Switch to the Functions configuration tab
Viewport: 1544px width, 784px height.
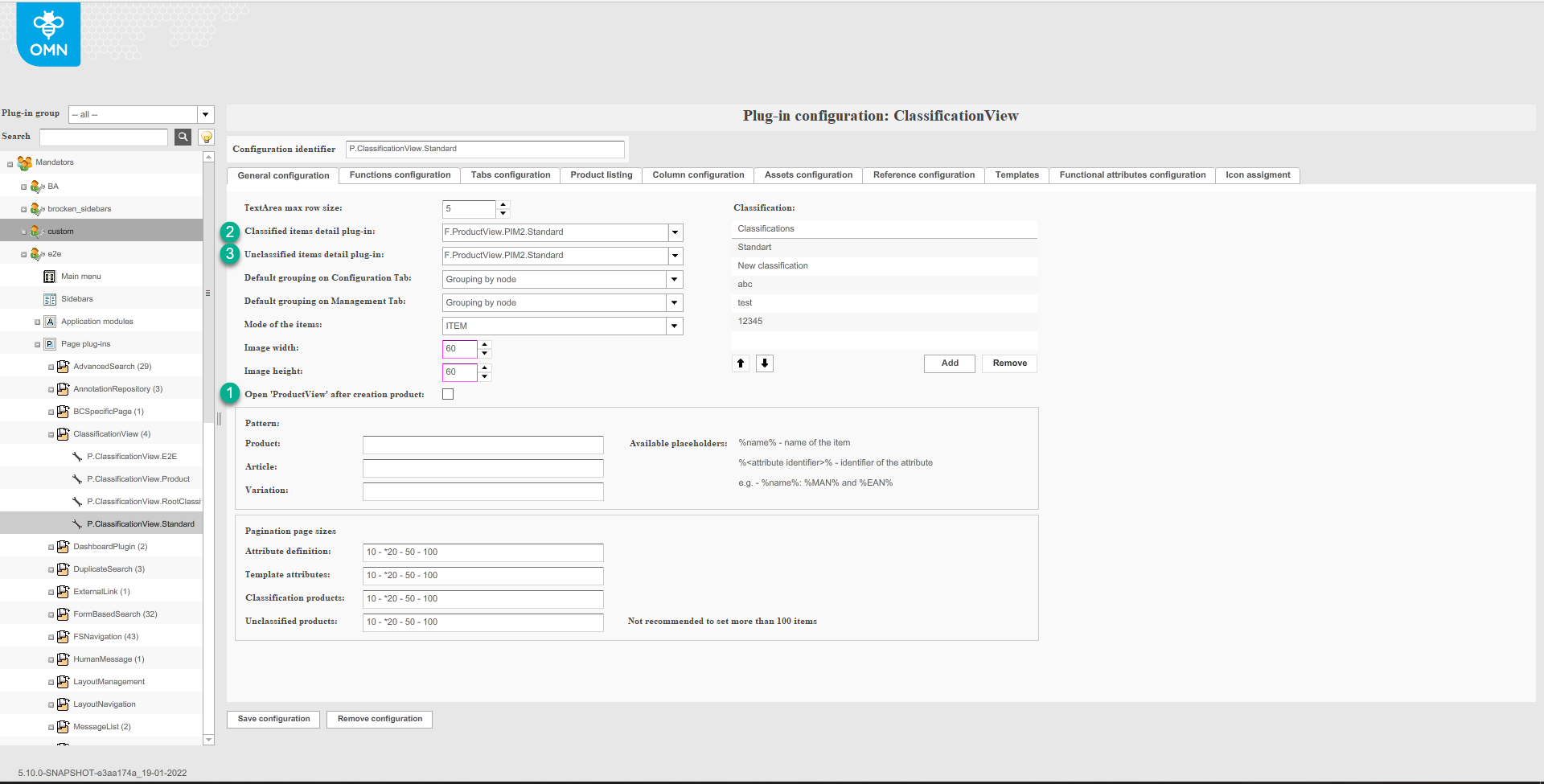coord(399,174)
